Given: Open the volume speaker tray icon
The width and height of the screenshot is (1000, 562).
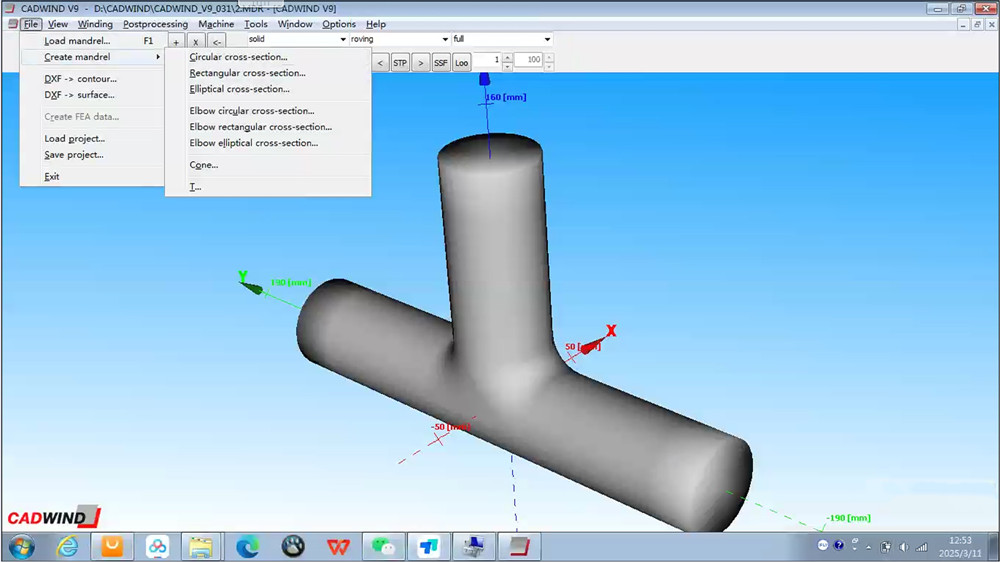Looking at the screenshot, I should coord(904,547).
